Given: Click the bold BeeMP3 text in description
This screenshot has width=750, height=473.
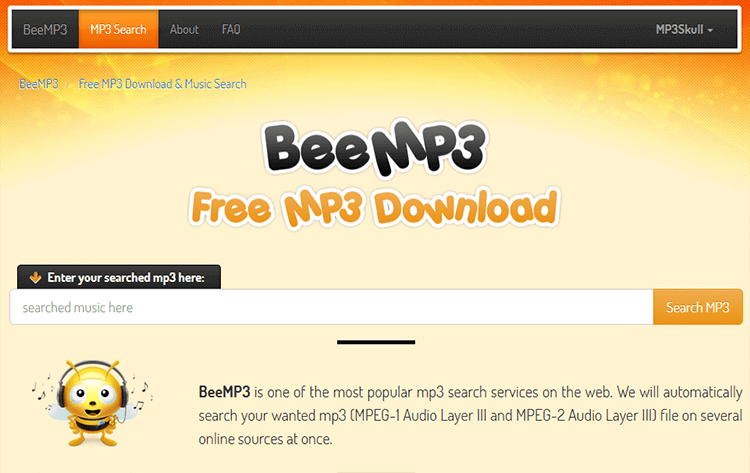Looking at the screenshot, I should tap(224, 392).
